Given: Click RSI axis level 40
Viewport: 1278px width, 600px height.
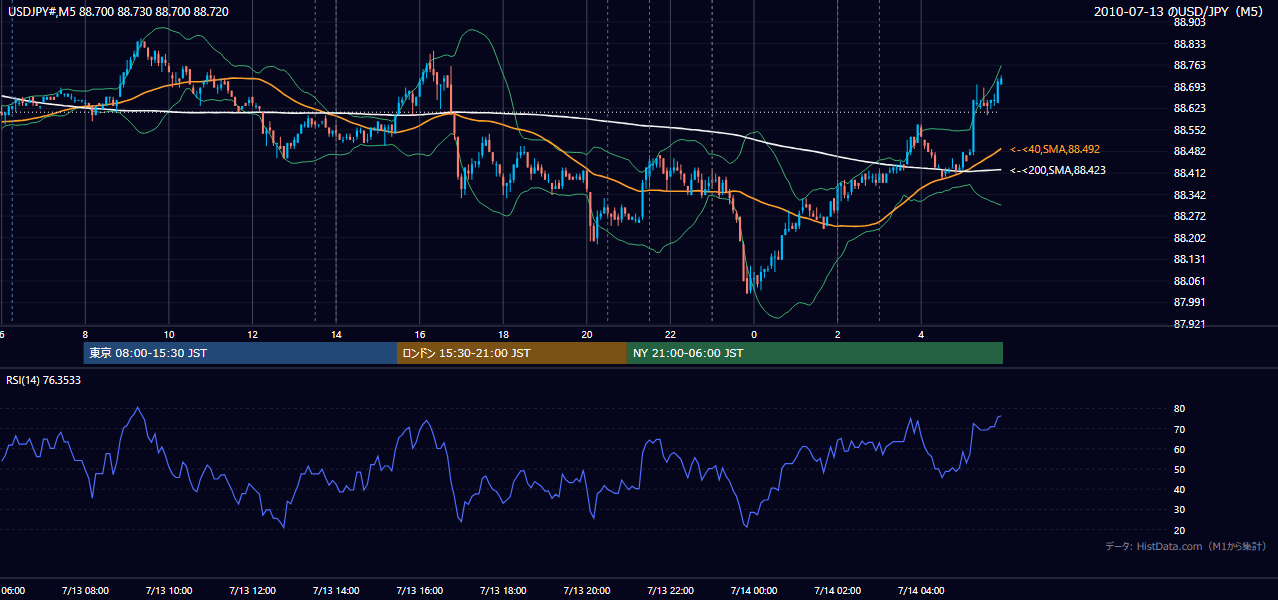Looking at the screenshot, I should click(1179, 489).
